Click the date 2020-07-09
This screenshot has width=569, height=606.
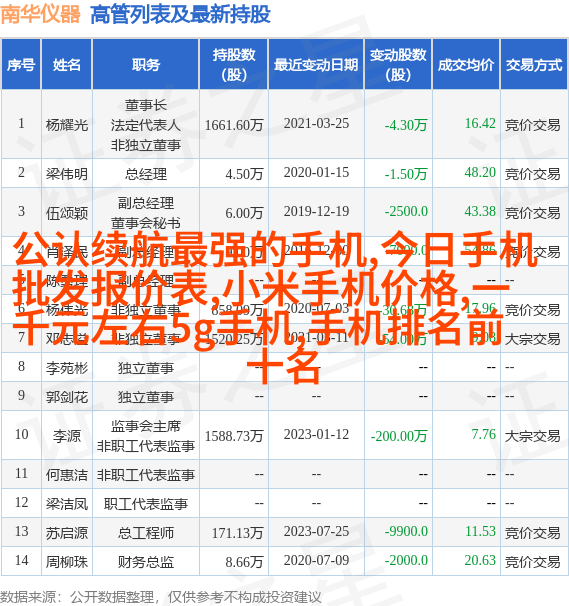[x=316, y=560]
